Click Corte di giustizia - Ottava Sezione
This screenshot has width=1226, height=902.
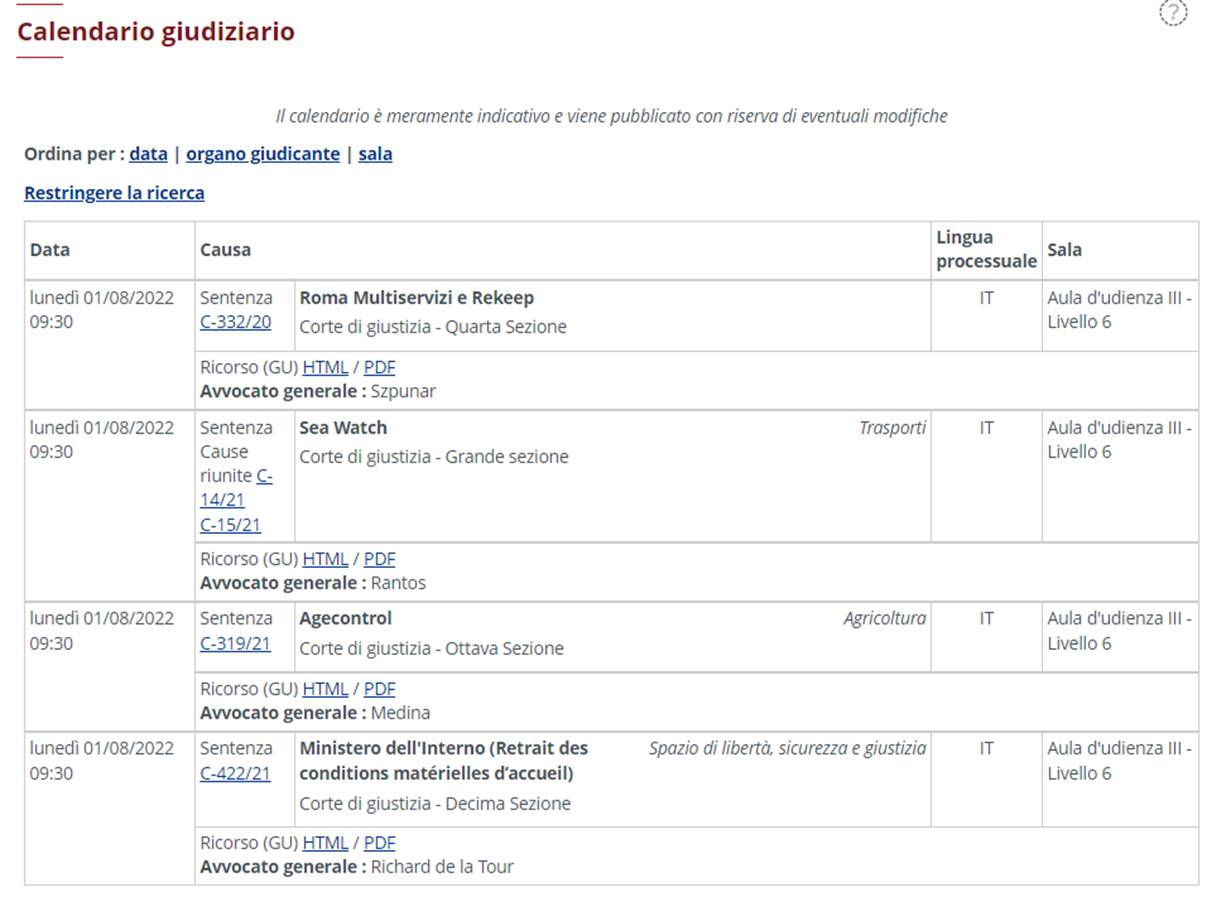(x=432, y=648)
